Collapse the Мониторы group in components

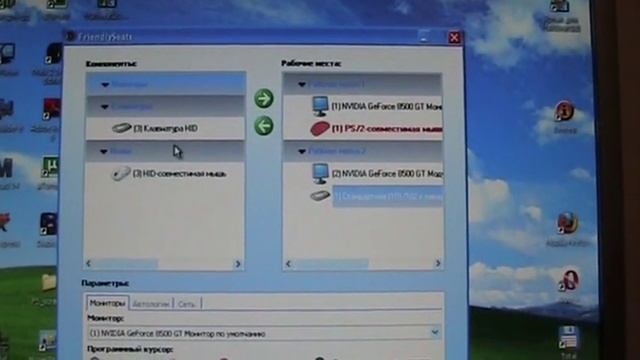tap(105, 84)
